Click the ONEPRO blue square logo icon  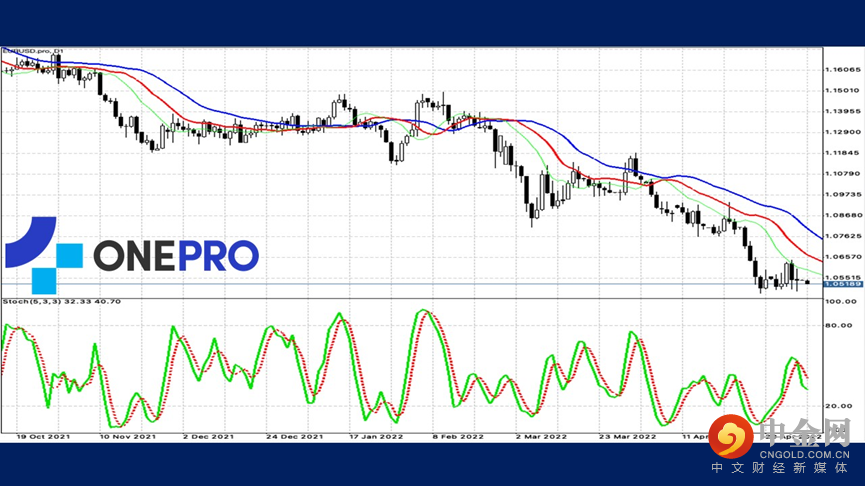coord(42,254)
